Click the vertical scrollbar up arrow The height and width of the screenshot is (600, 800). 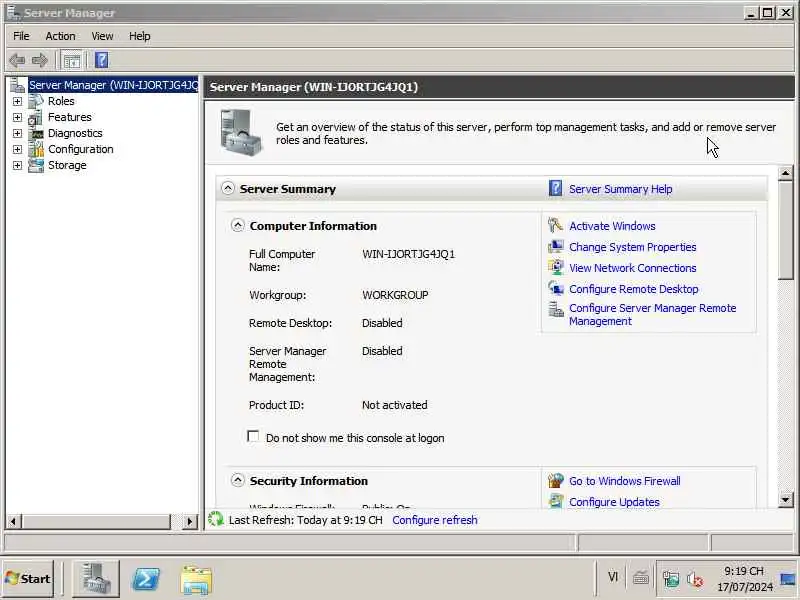786,173
